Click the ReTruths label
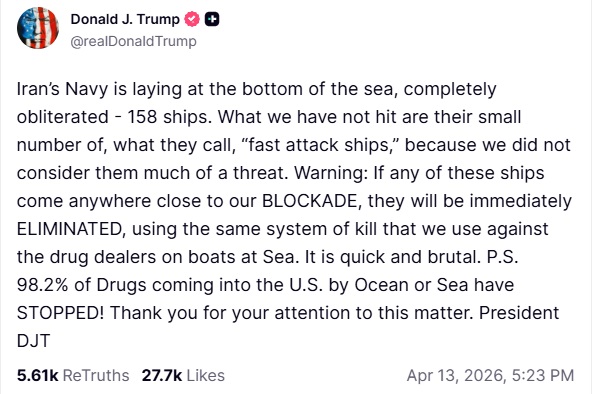This screenshot has width=593, height=394. 96,375
